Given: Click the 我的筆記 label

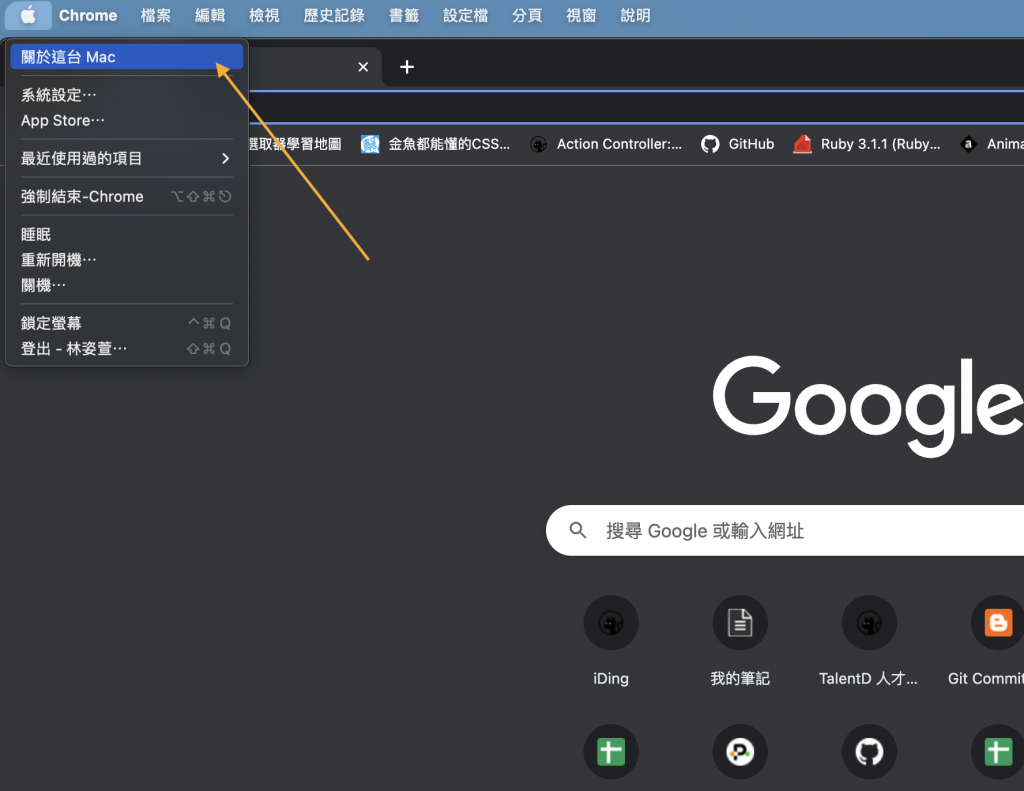Looking at the screenshot, I should pyautogui.click(x=740, y=679).
